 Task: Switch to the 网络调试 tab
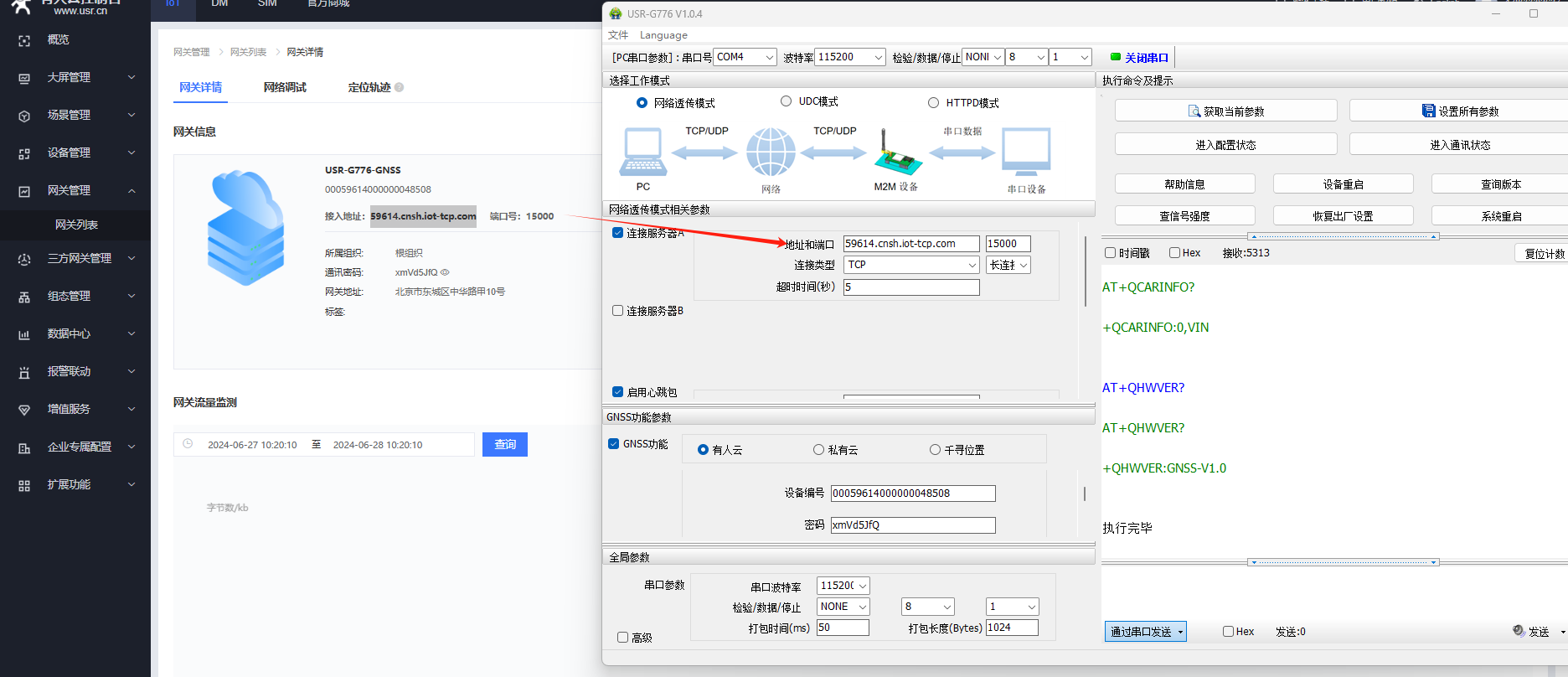(285, 87)
